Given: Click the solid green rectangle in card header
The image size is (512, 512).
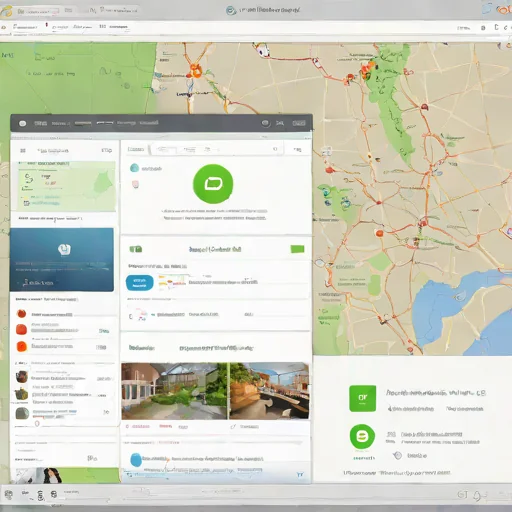Looking at the screenshot, I should pos(297,249).
